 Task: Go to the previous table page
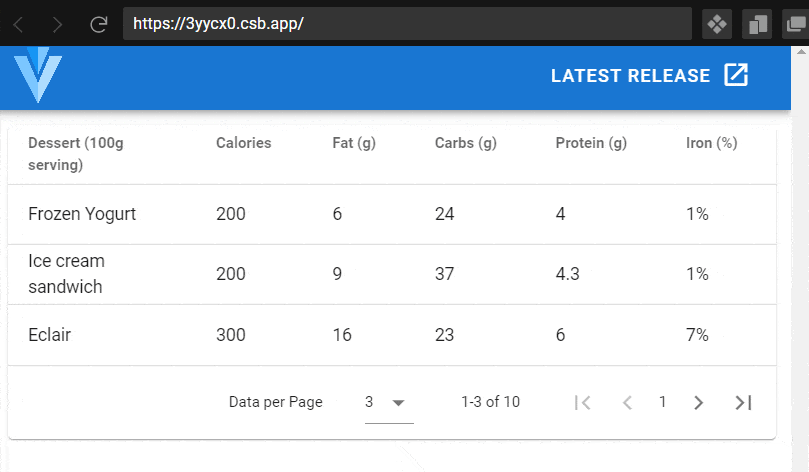627,402
